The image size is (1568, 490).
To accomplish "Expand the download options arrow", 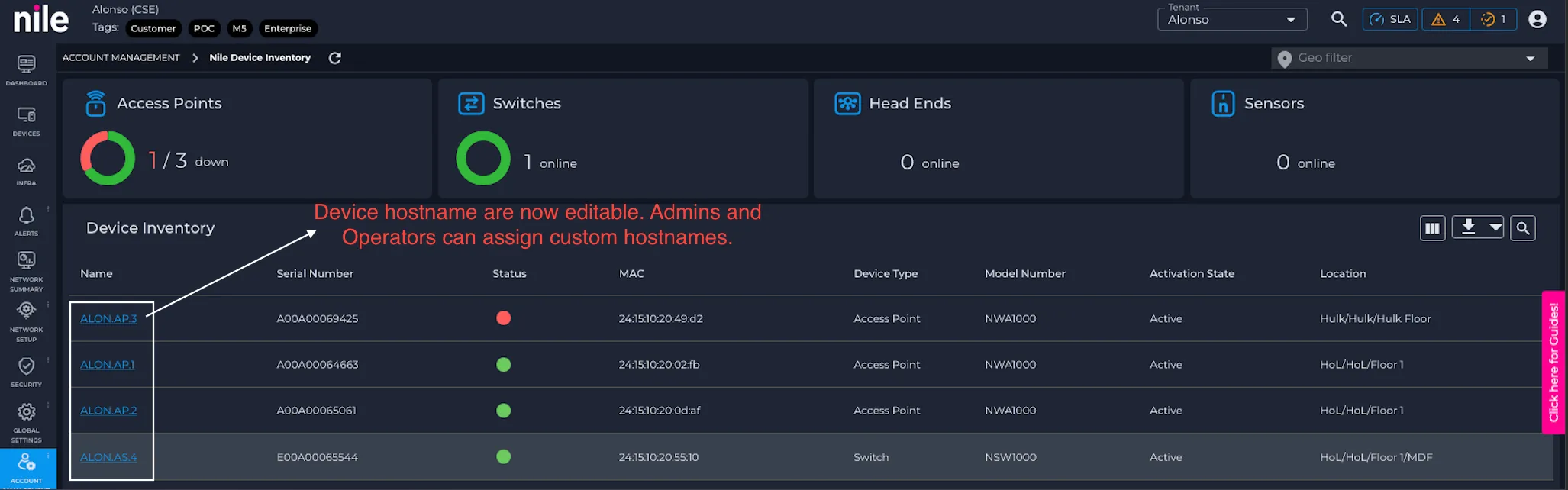I will click(1495, 227).
